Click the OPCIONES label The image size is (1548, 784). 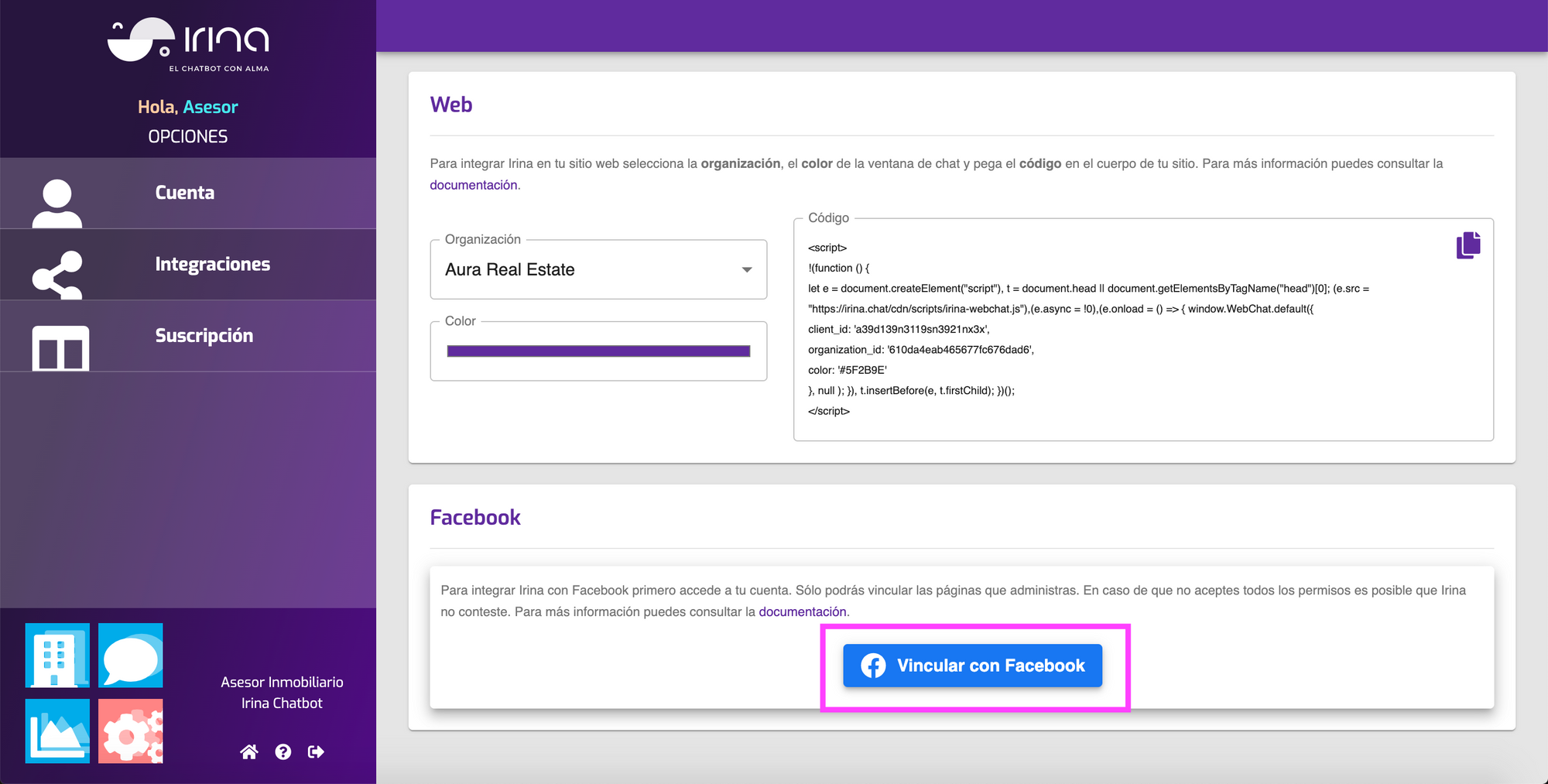[x=188, y=136]
